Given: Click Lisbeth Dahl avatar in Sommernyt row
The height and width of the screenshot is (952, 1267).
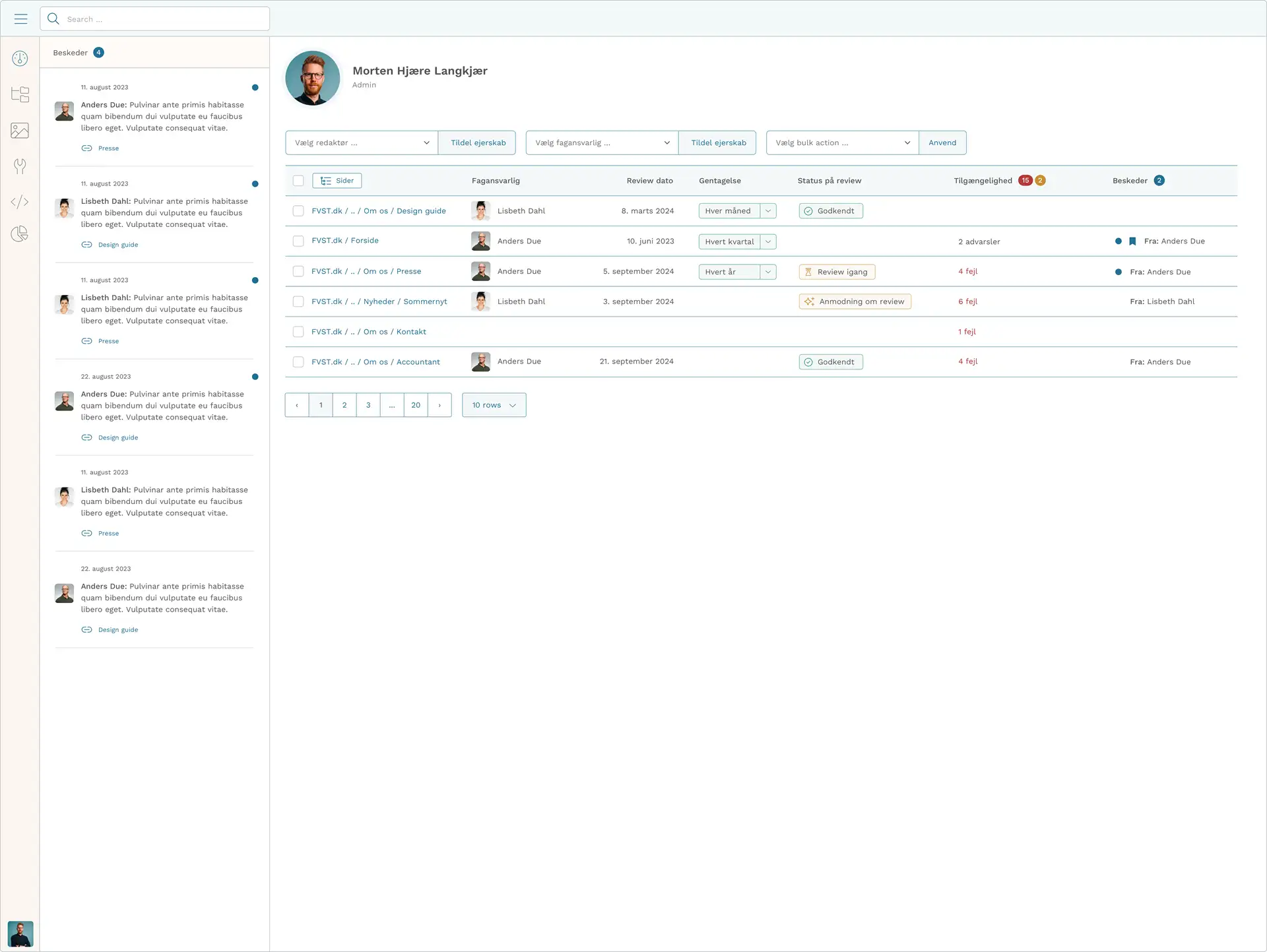Looking at the screenshot, I should (481, 301).
